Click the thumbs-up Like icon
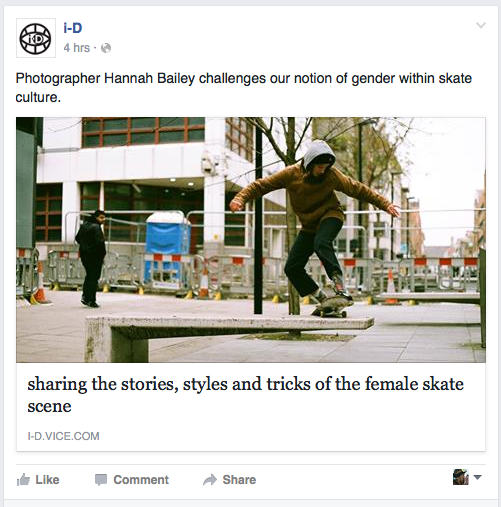Viewport: 501px width, 507px height. click(23, 480)
